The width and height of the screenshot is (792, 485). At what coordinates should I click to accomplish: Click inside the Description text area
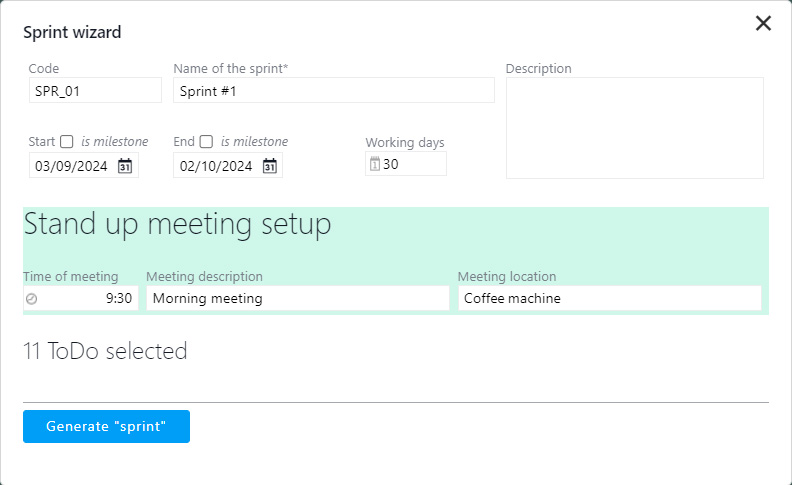[634, 128]
